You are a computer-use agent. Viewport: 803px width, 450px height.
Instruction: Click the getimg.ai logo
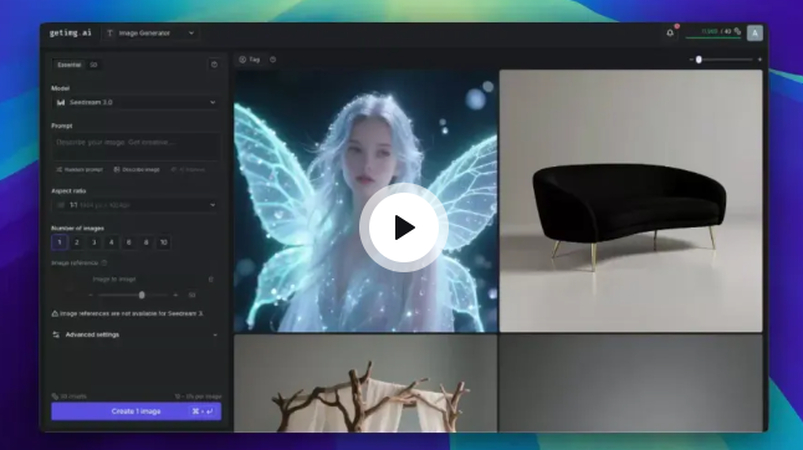coord(70,33)
